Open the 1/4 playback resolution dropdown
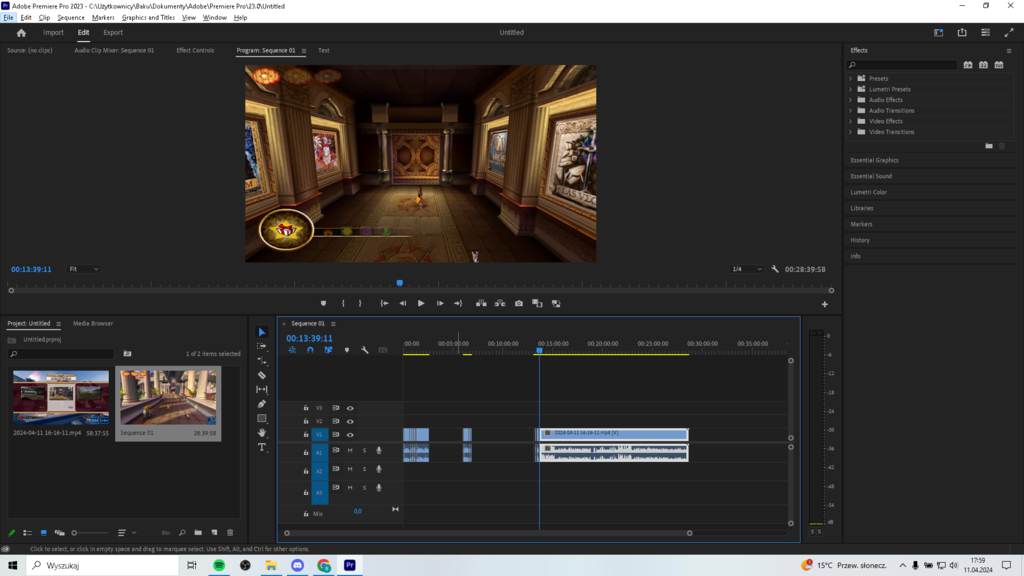 click(745, 269)
